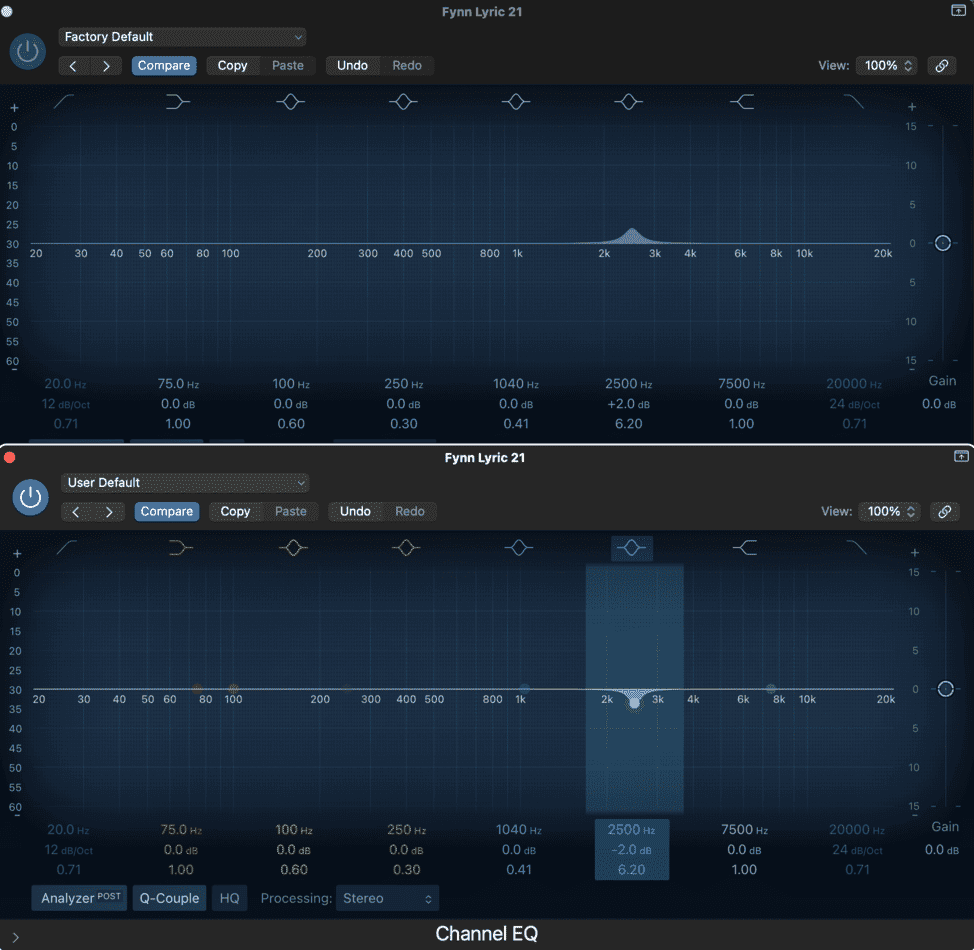Click the plus at the left scale top, top EQ
Screen dimensions: 974x950
click(14, 107)
